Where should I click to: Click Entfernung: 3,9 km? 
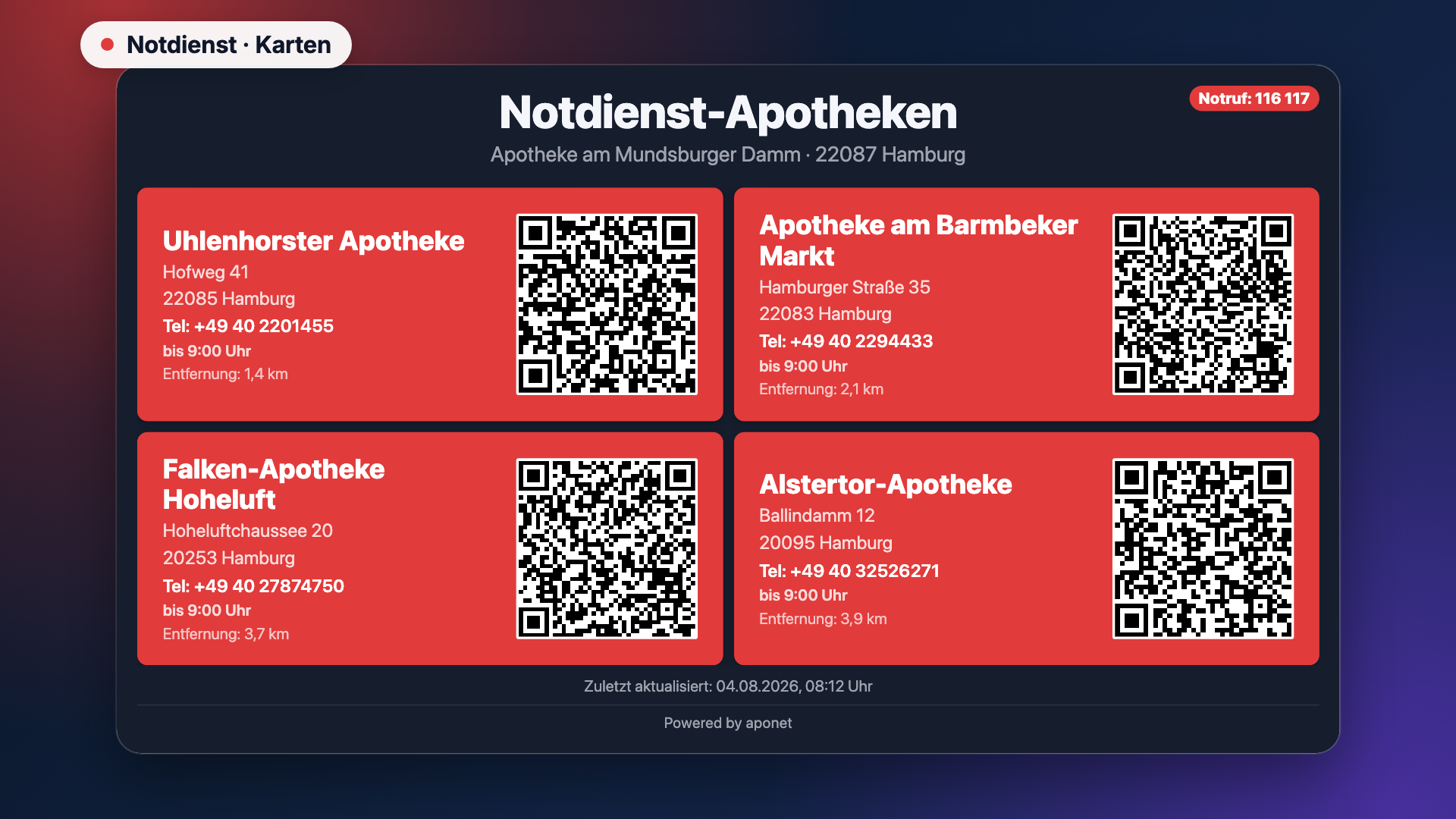point(823,619)
